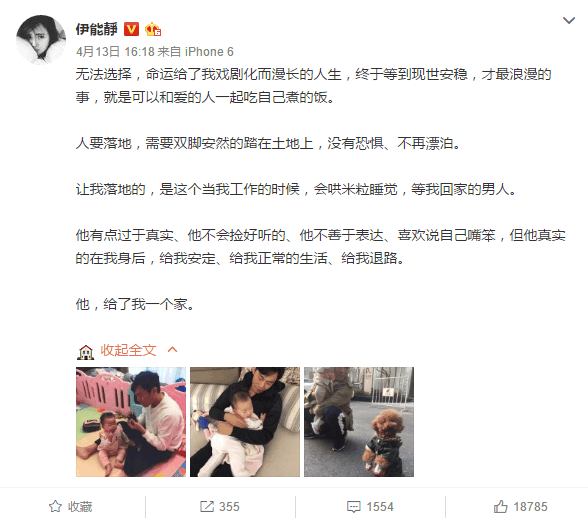Click the crown membership level badge
The image size is (588, 521).
[153, 29]
